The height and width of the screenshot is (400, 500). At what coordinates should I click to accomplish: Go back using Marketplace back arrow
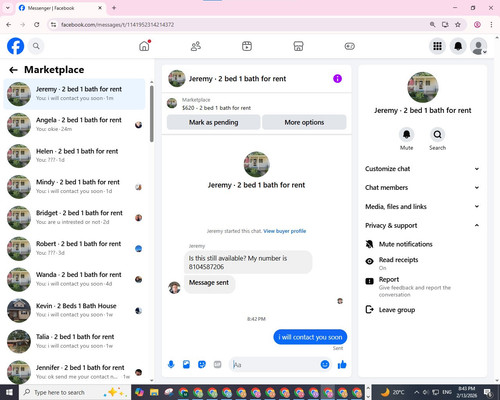pyautogui.click(x=13, y=70)
